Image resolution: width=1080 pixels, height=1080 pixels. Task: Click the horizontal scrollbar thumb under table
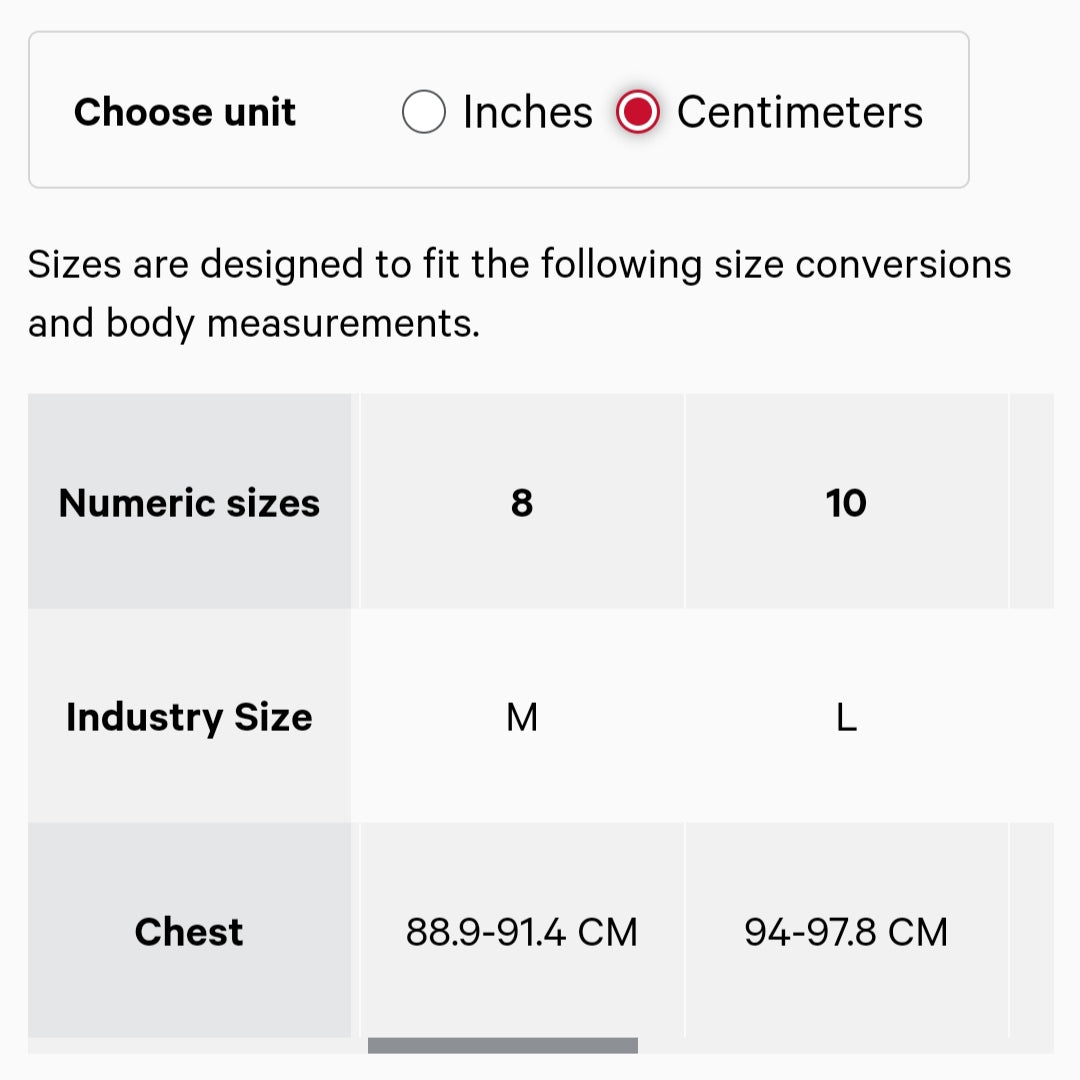click(x=503, y=1045)
